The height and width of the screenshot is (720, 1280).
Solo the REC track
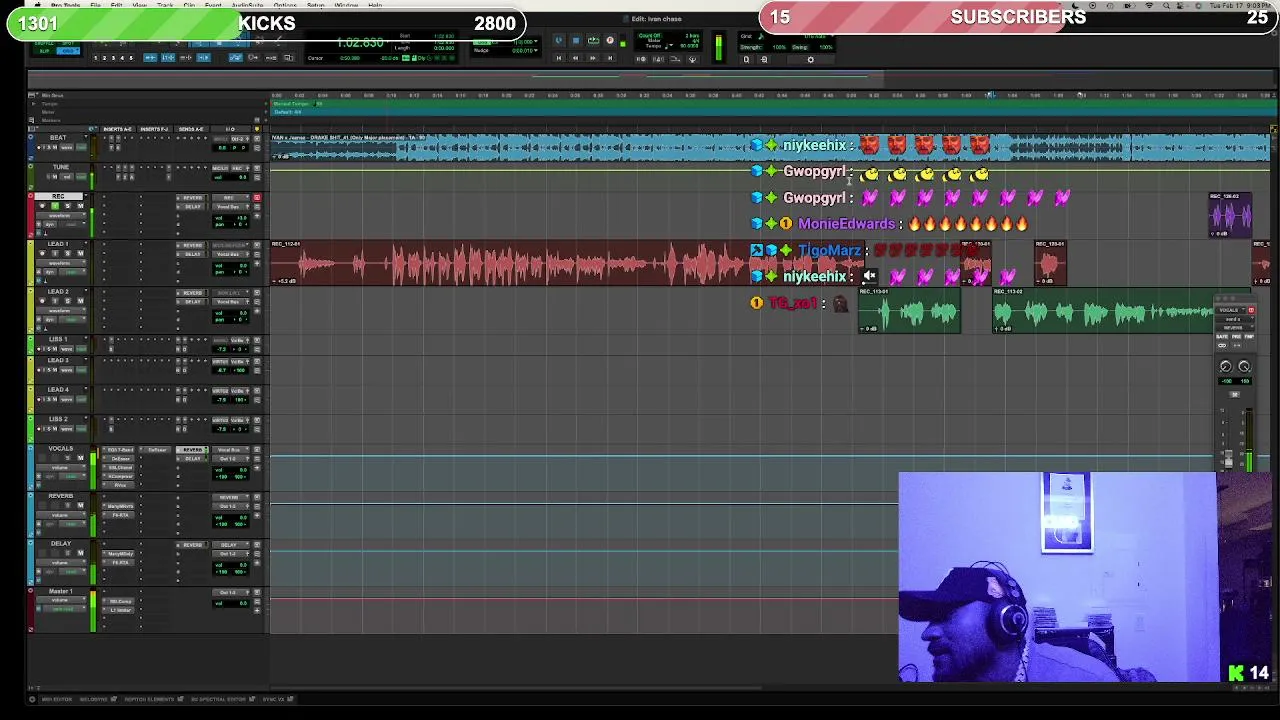[x=68, y=205]
